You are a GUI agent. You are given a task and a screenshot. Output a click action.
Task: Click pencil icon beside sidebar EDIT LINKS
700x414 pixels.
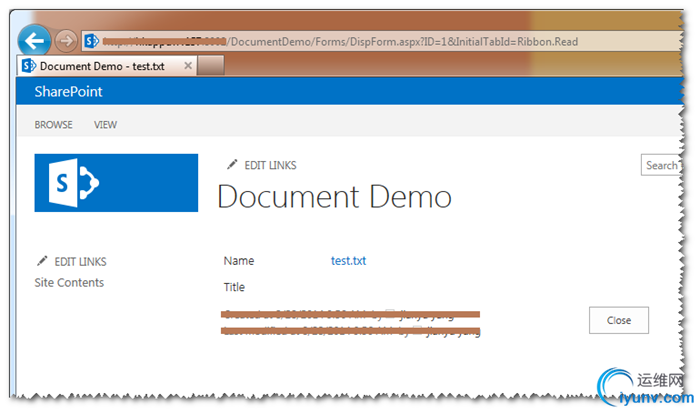pos(42,261)
